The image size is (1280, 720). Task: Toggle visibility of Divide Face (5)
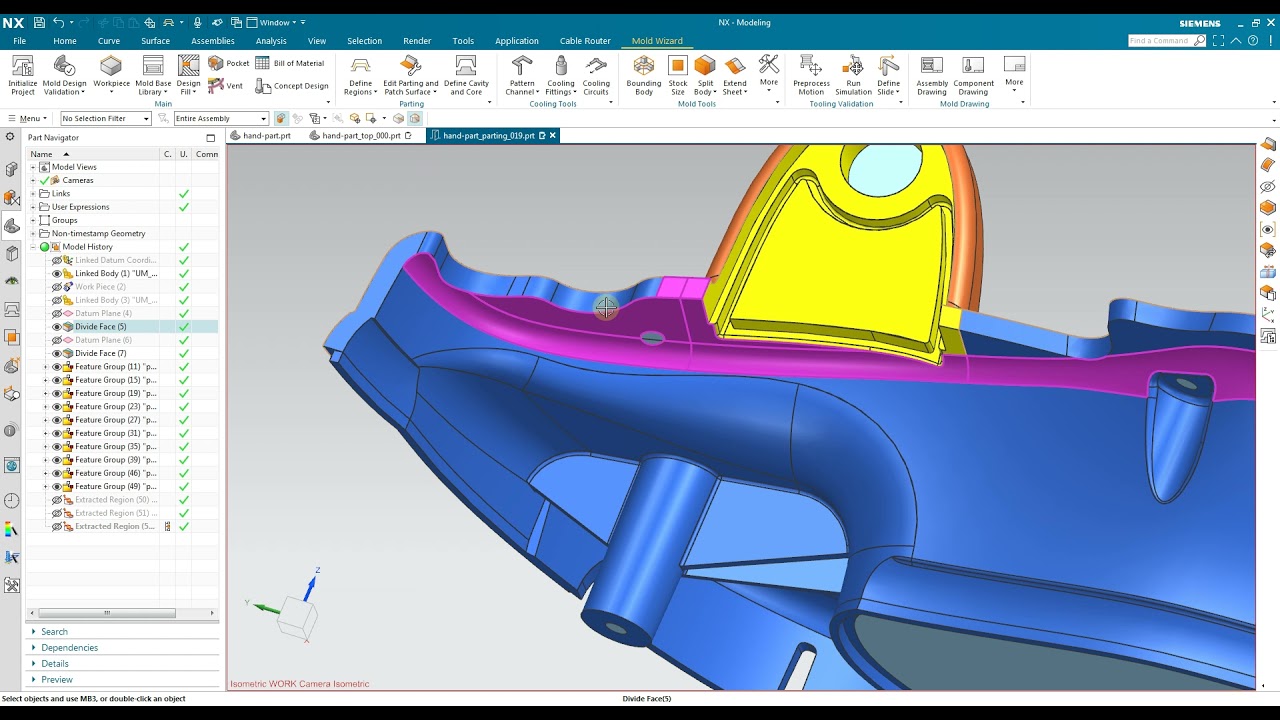point(57,327)
